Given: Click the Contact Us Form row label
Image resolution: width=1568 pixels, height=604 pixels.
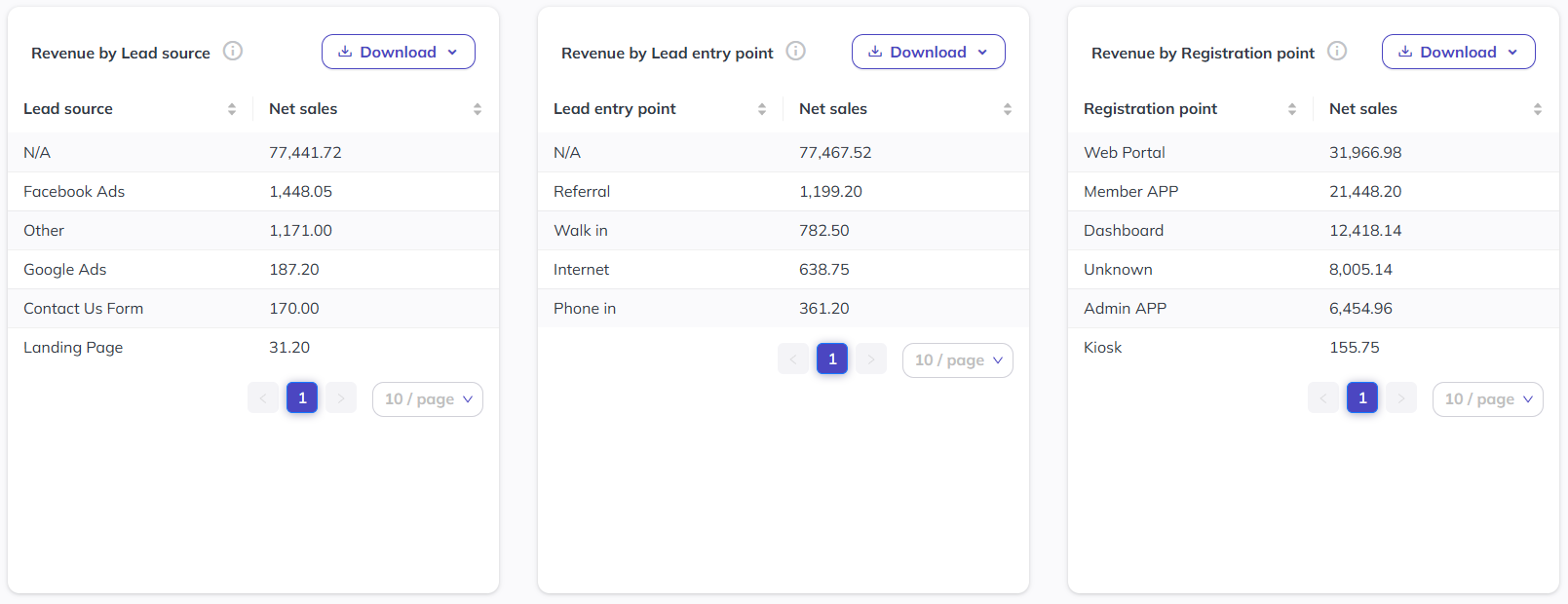Looking at the screenshot, I should tap(84, 309).
